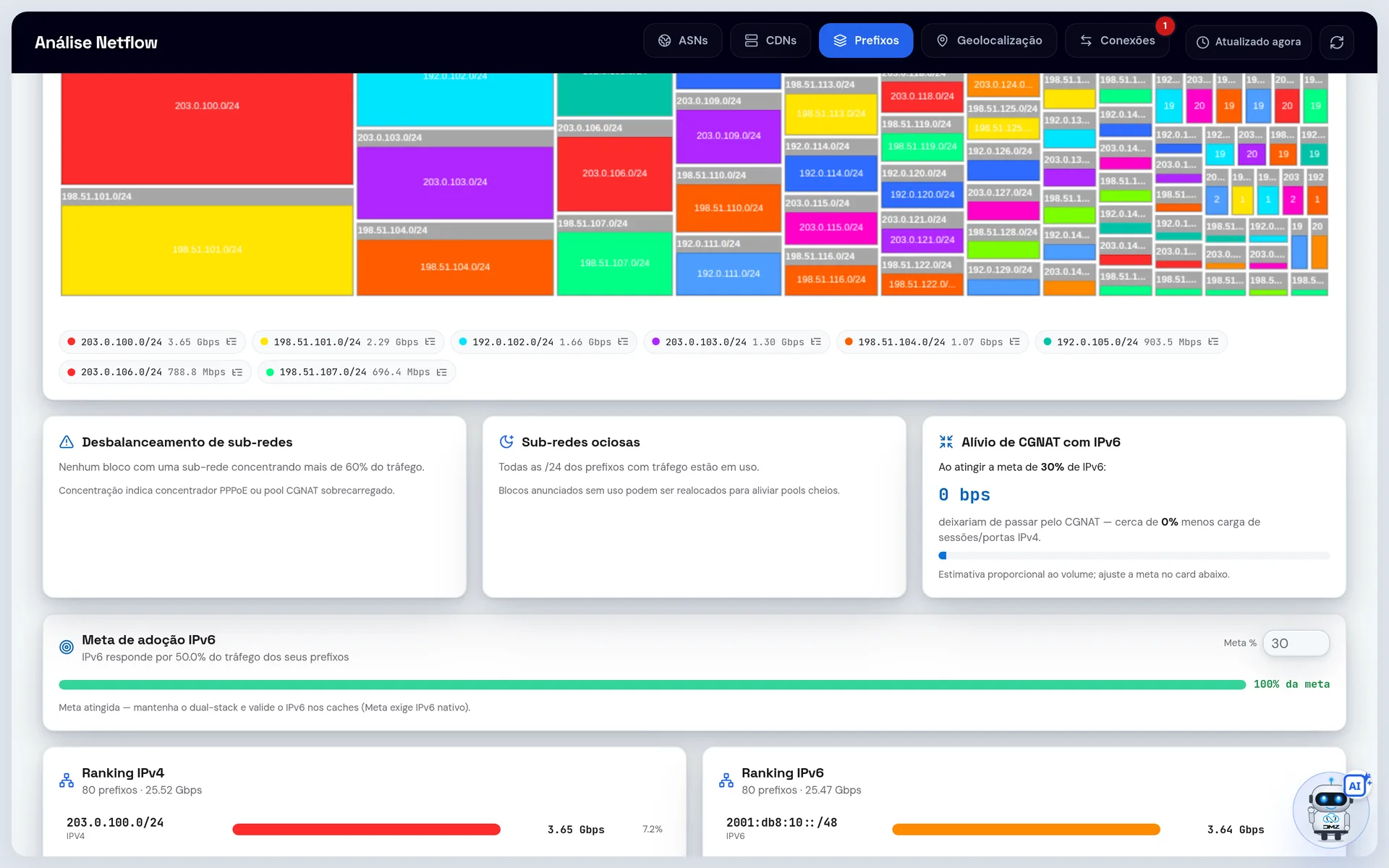
Task: Click the Meta % input field
Action: 1296,643
